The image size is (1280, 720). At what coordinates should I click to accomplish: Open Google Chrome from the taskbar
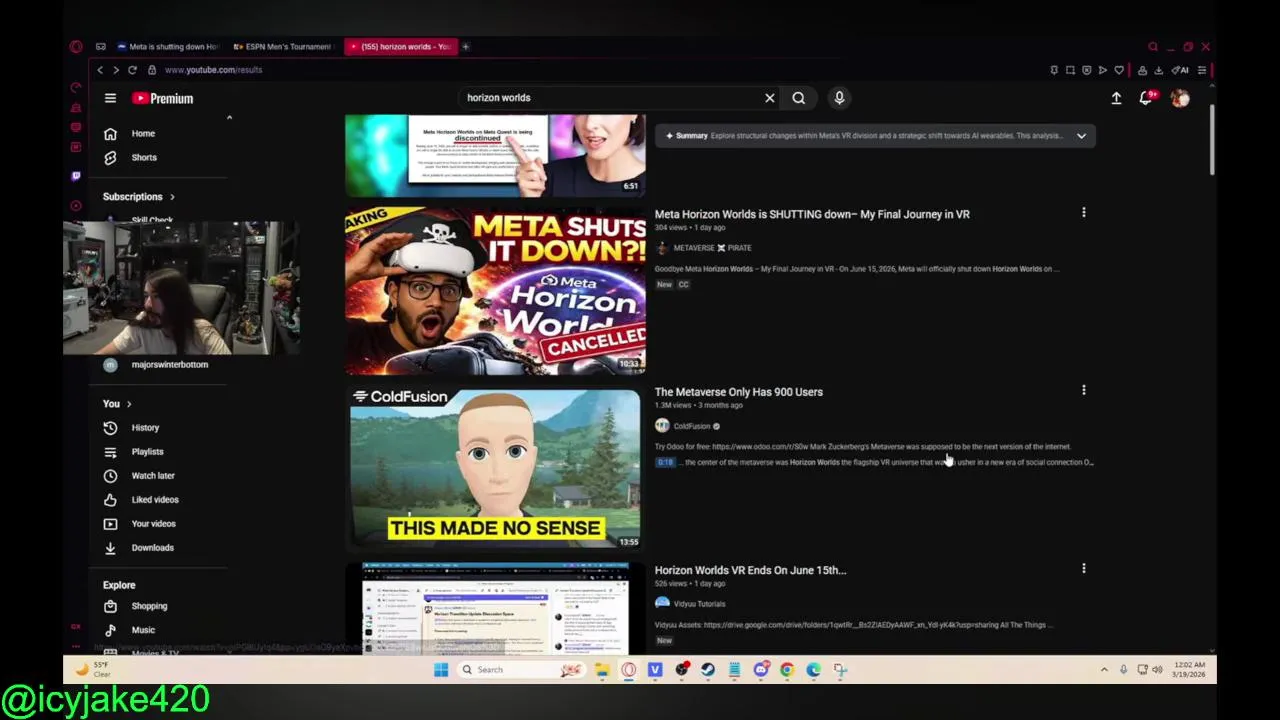787,670
